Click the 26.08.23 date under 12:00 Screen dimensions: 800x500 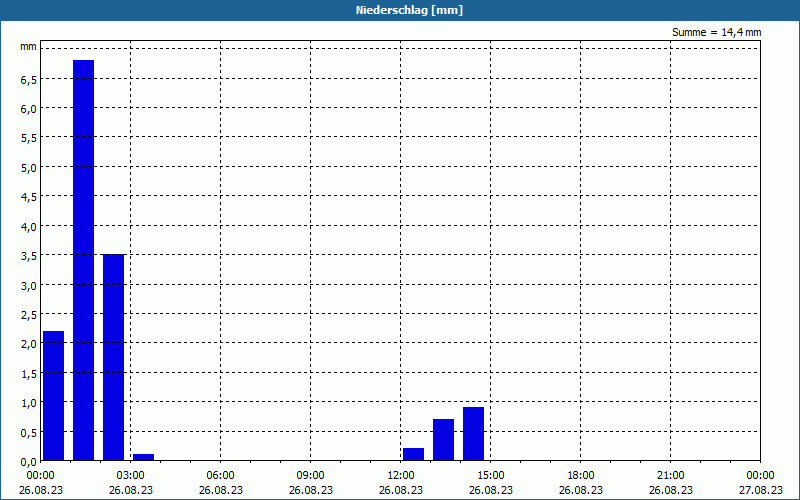[x=401, y=490]
